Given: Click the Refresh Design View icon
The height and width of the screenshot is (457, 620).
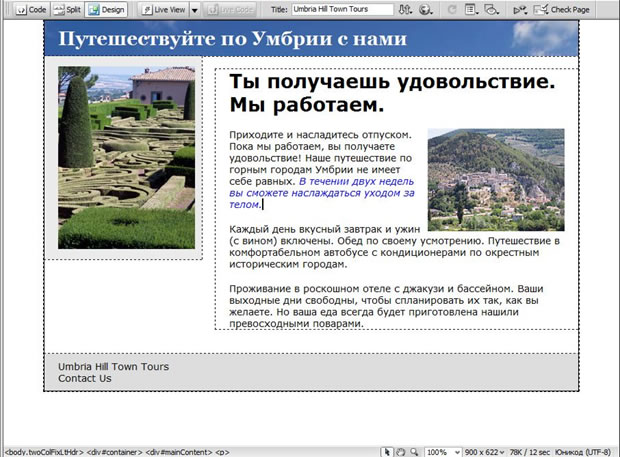Looking at the screenshot, I should pyautogui.click(x=452, y=9).
